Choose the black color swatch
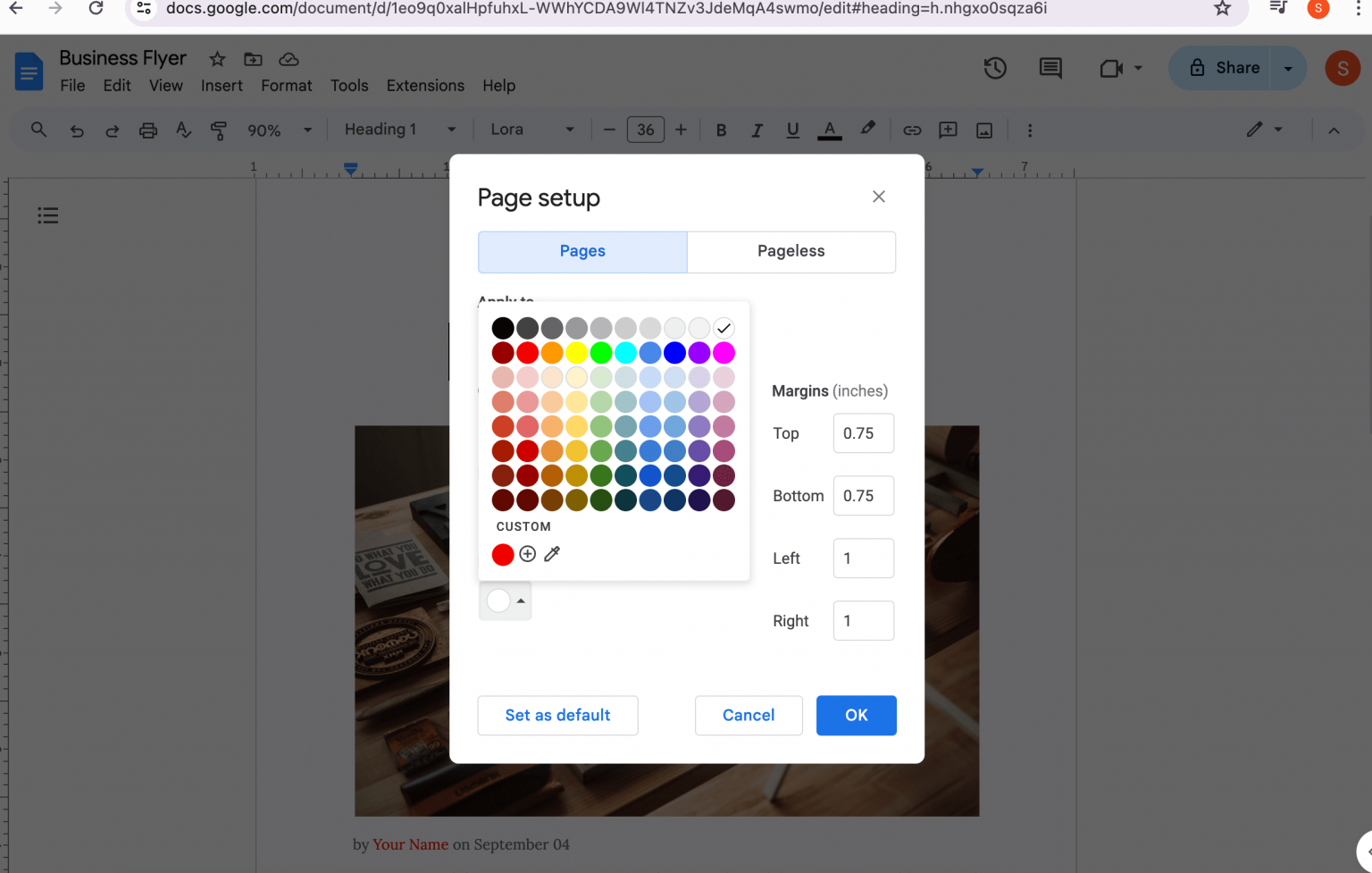Screen dimensions: 1372x873 (503, 328)
